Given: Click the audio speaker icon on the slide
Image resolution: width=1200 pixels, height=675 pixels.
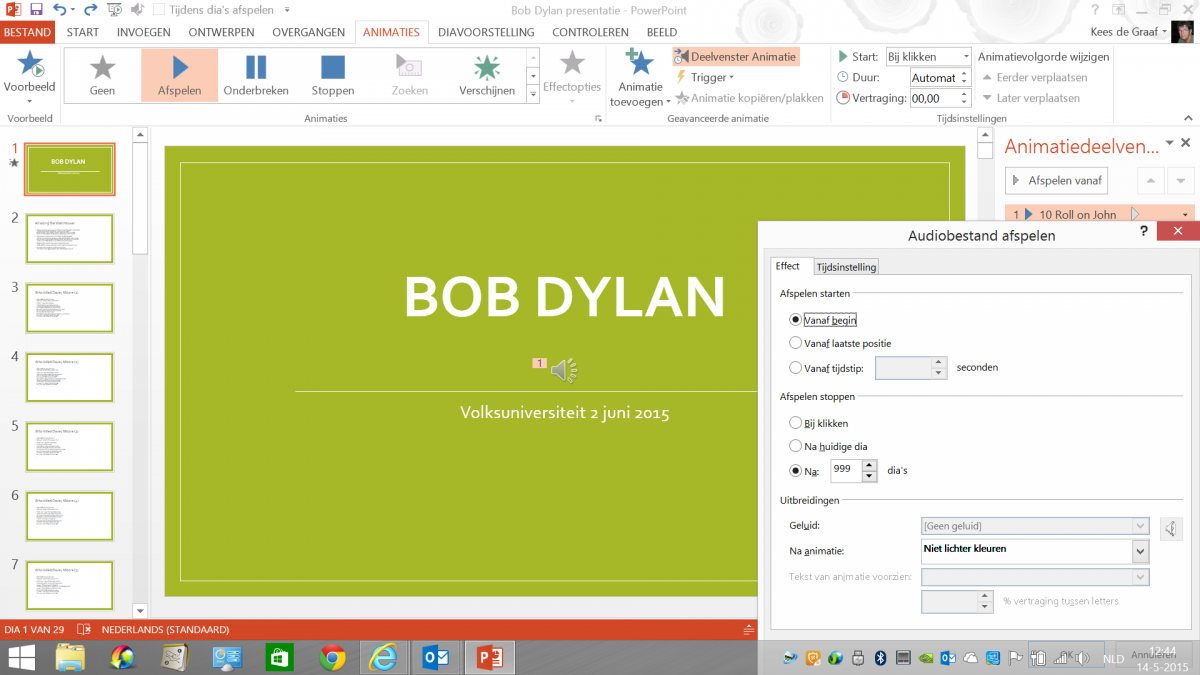Looking at the screenshot, I should 564,370.
